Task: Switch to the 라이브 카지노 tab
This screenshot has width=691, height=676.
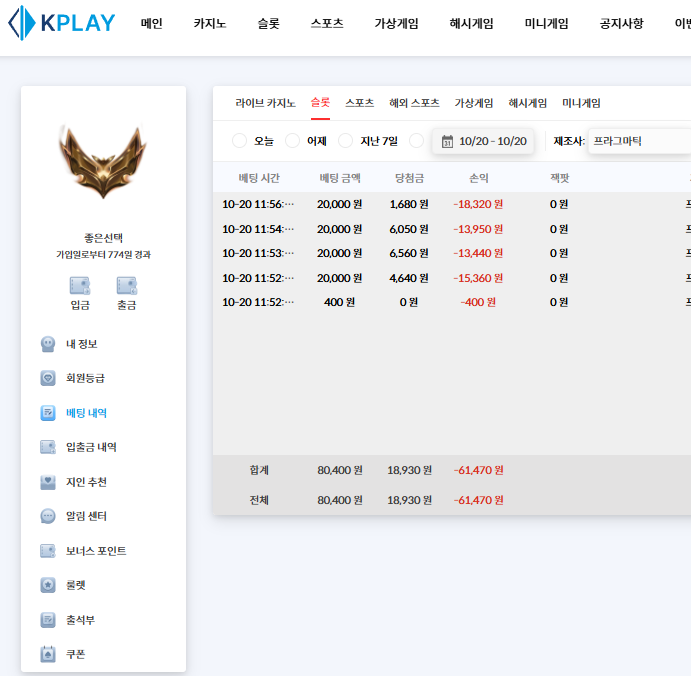Action: point(265,102)
